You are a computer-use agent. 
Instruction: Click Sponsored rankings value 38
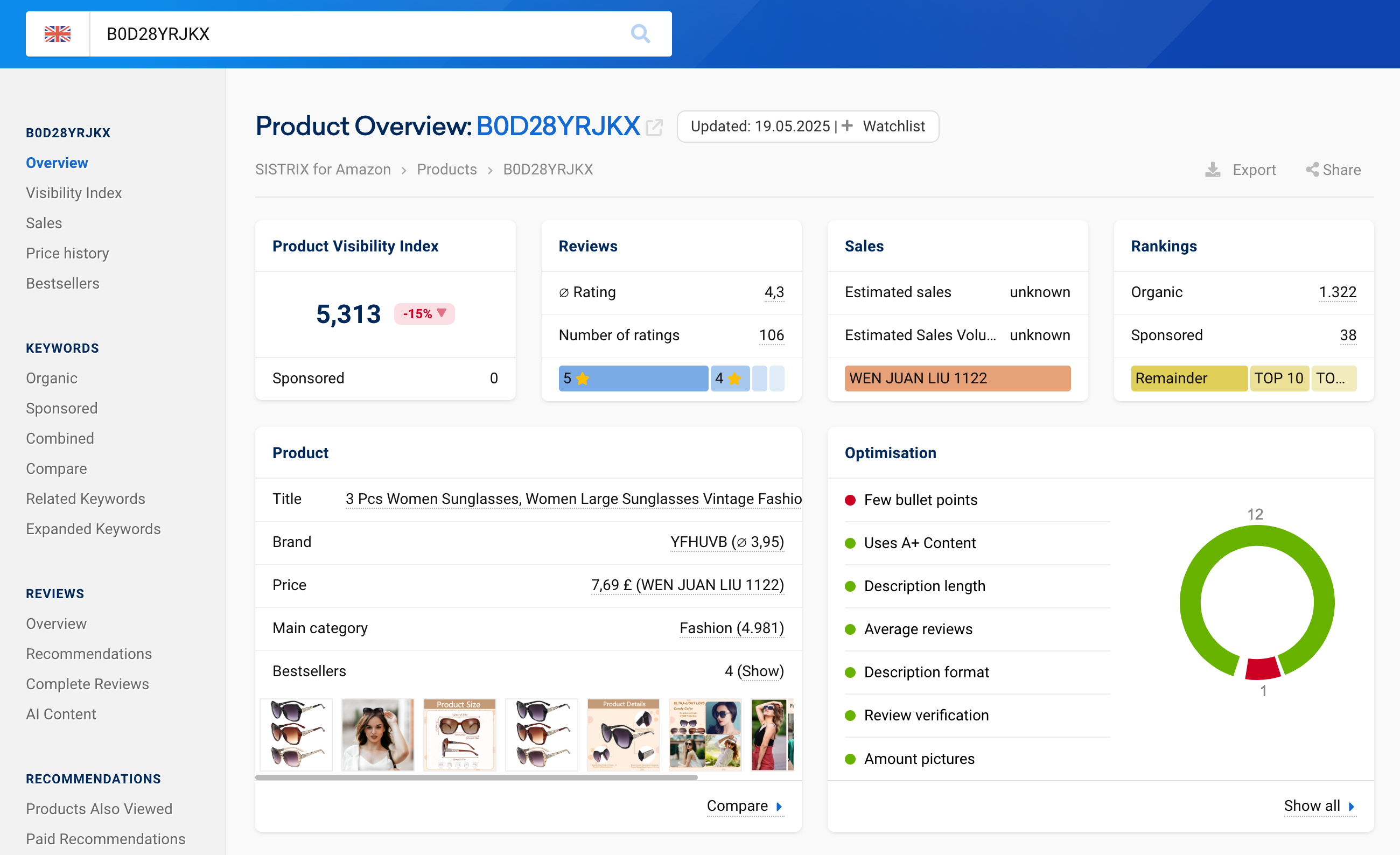click(1348, 335)
